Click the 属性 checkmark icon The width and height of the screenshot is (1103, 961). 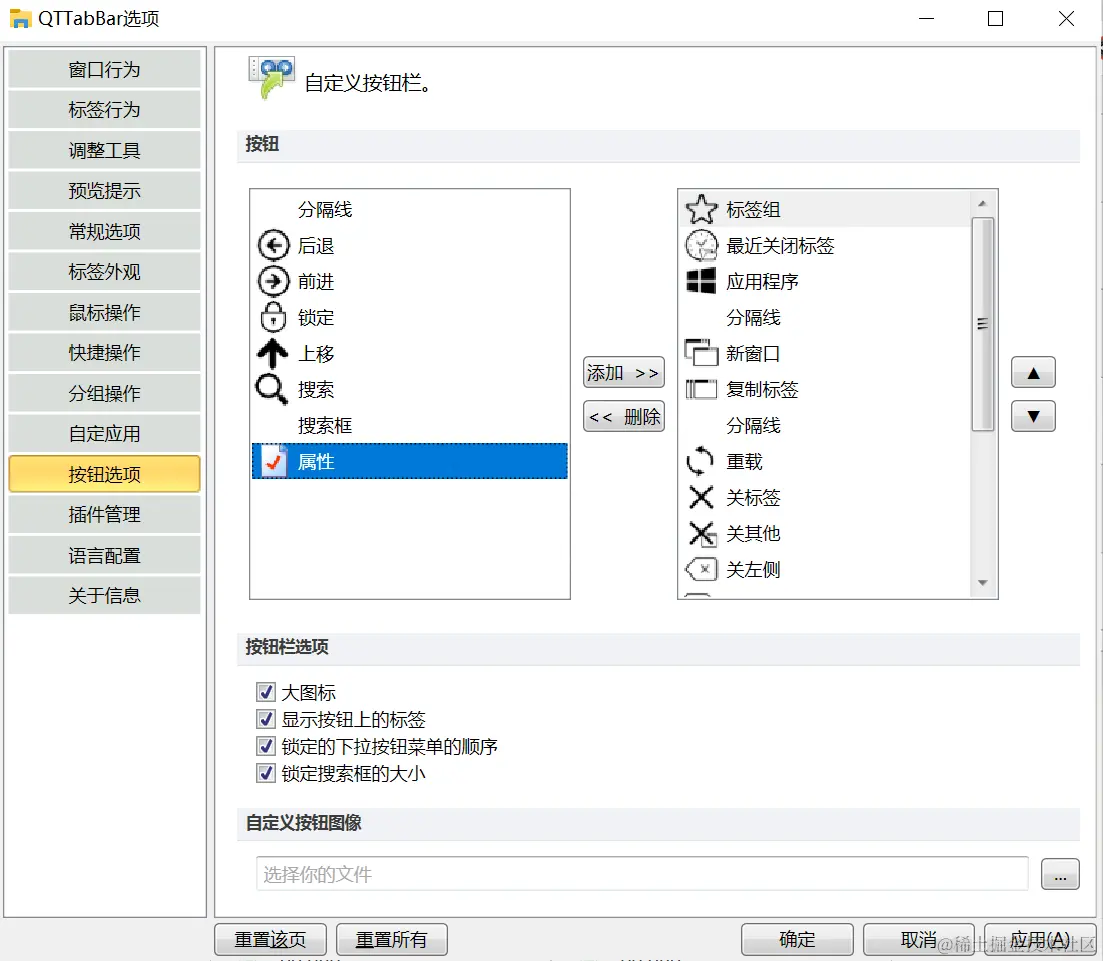coord(274,461)
